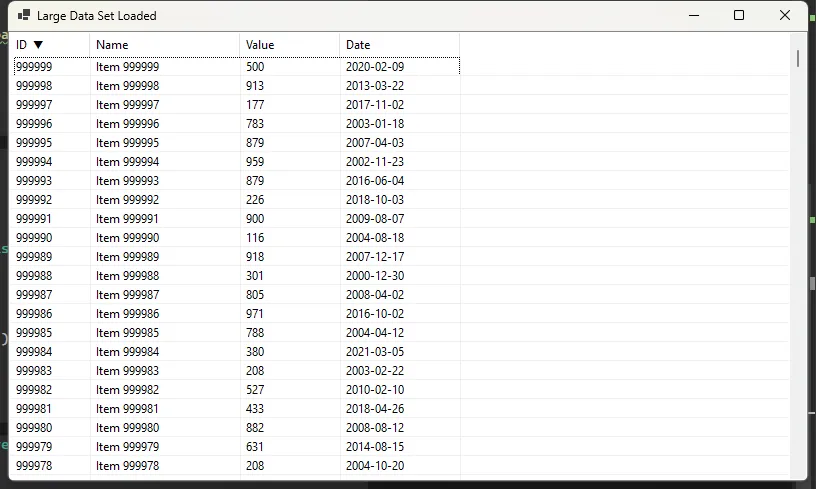Minimize the Large Data Set window
The width and height of the screenshot is (816, 489).
(x=693, y=15)
